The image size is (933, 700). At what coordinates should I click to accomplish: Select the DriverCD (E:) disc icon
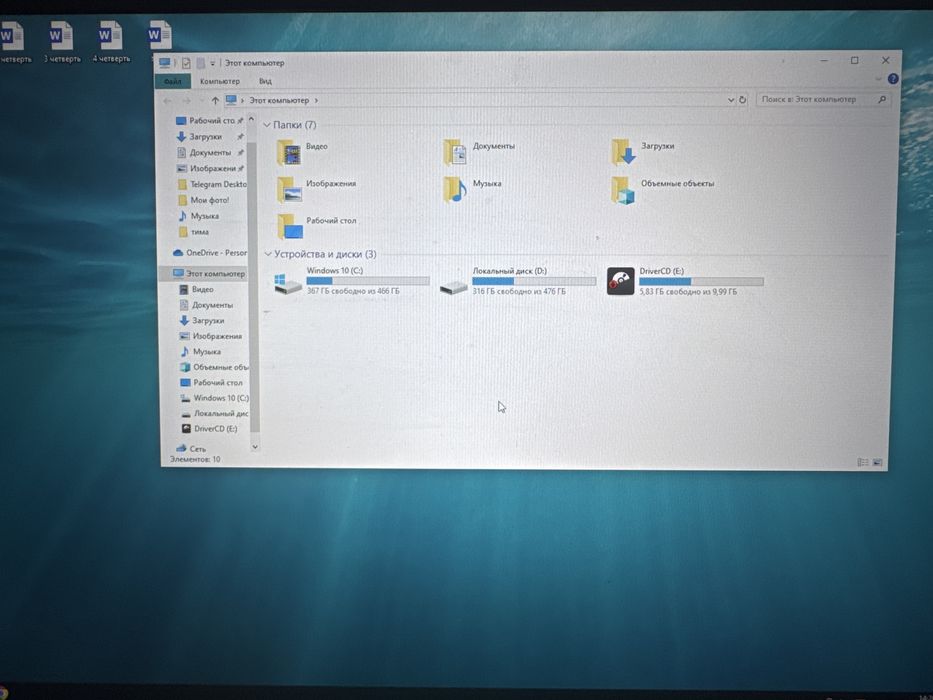pyautogui.click(x=621, y=281)
